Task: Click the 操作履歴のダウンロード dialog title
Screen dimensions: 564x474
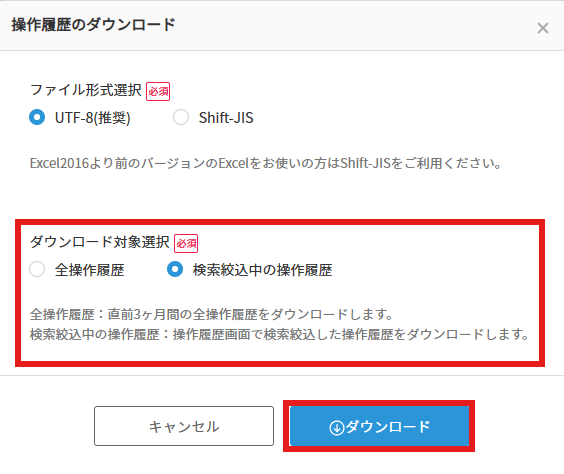Action: [x=93, y=25]
